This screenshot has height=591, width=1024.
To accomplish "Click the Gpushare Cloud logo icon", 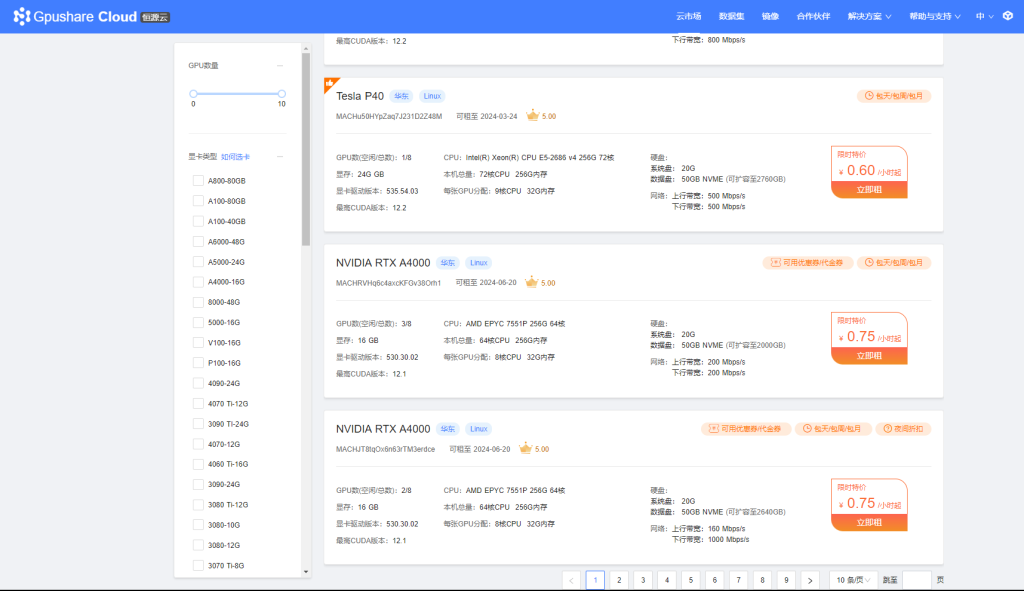I will pyautogui.click(x=22, y=16).
